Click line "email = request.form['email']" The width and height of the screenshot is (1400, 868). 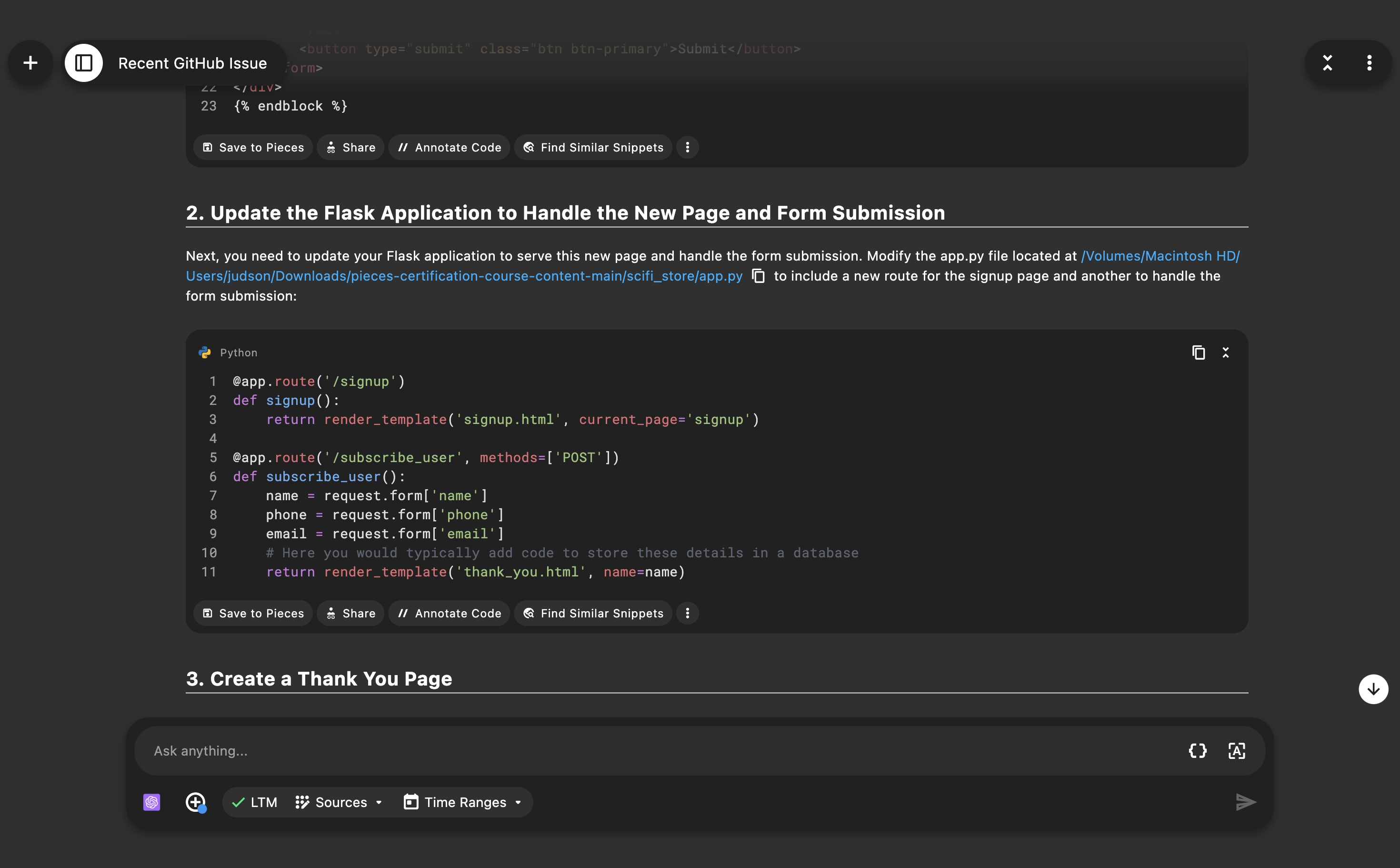coord(385,534)
